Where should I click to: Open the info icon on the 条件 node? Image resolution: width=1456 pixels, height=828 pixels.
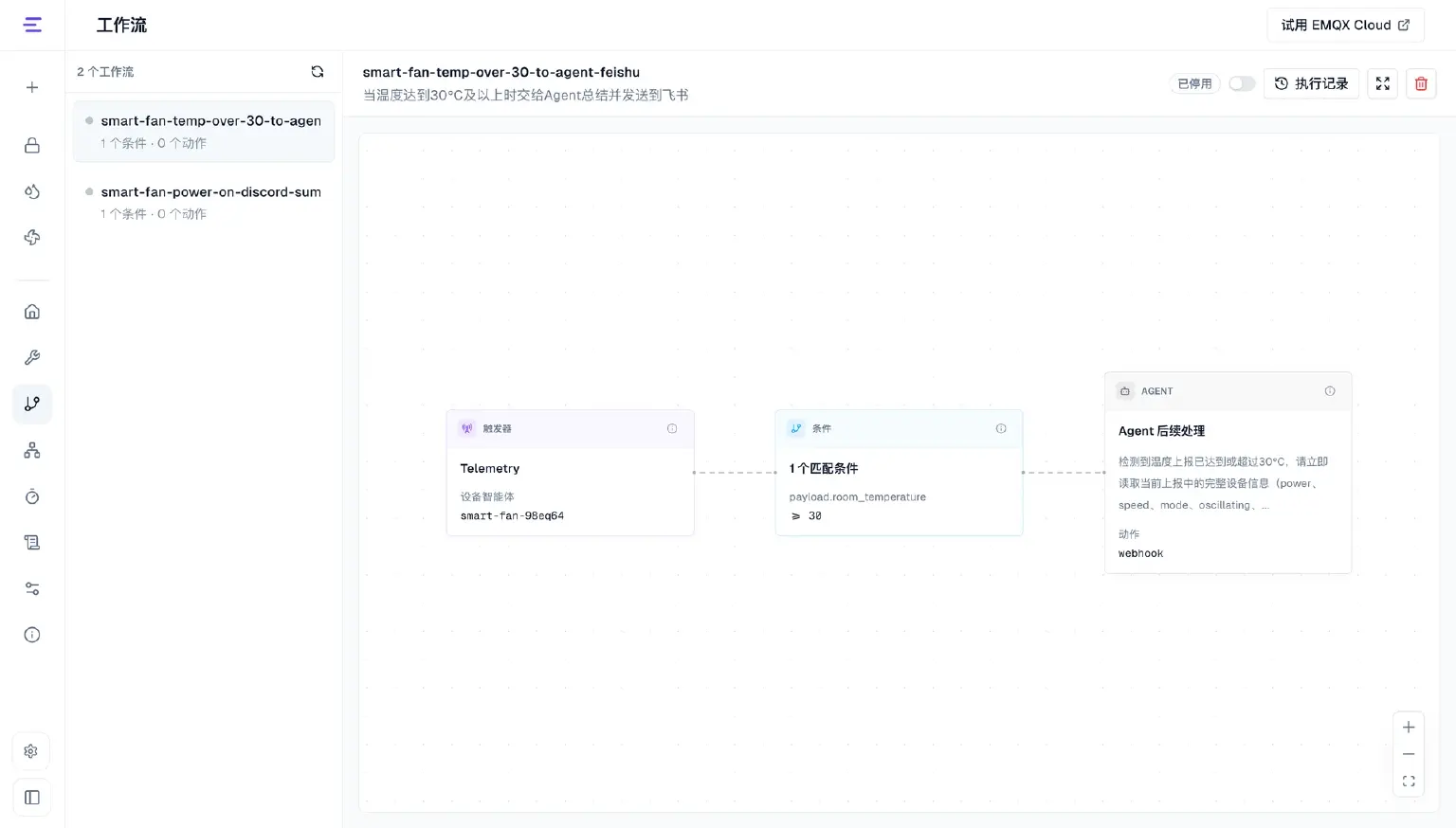1001,428
